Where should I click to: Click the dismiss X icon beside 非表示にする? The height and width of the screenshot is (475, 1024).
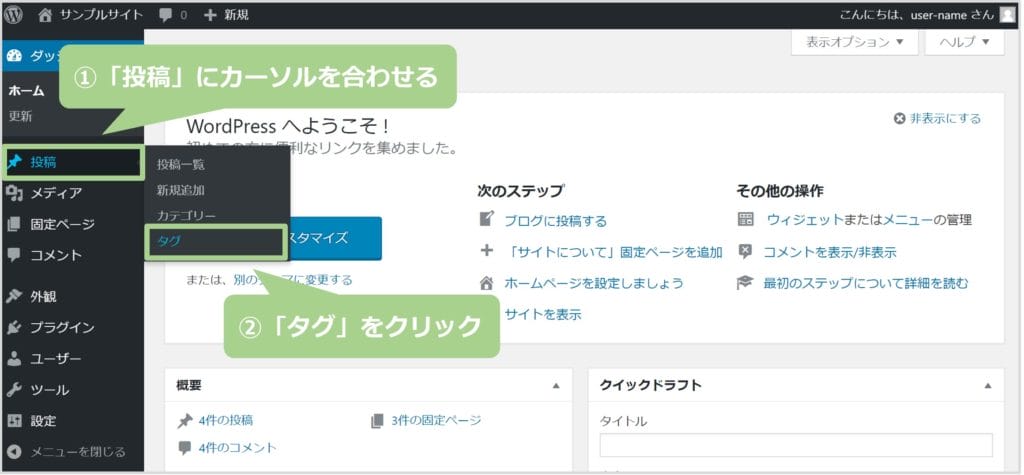[x=899, y=119]
